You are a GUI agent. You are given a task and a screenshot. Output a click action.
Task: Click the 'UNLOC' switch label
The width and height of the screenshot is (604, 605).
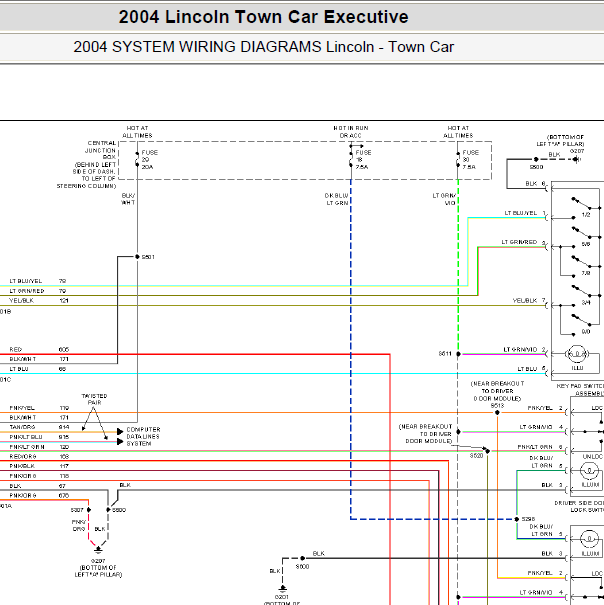pos(593,456)
